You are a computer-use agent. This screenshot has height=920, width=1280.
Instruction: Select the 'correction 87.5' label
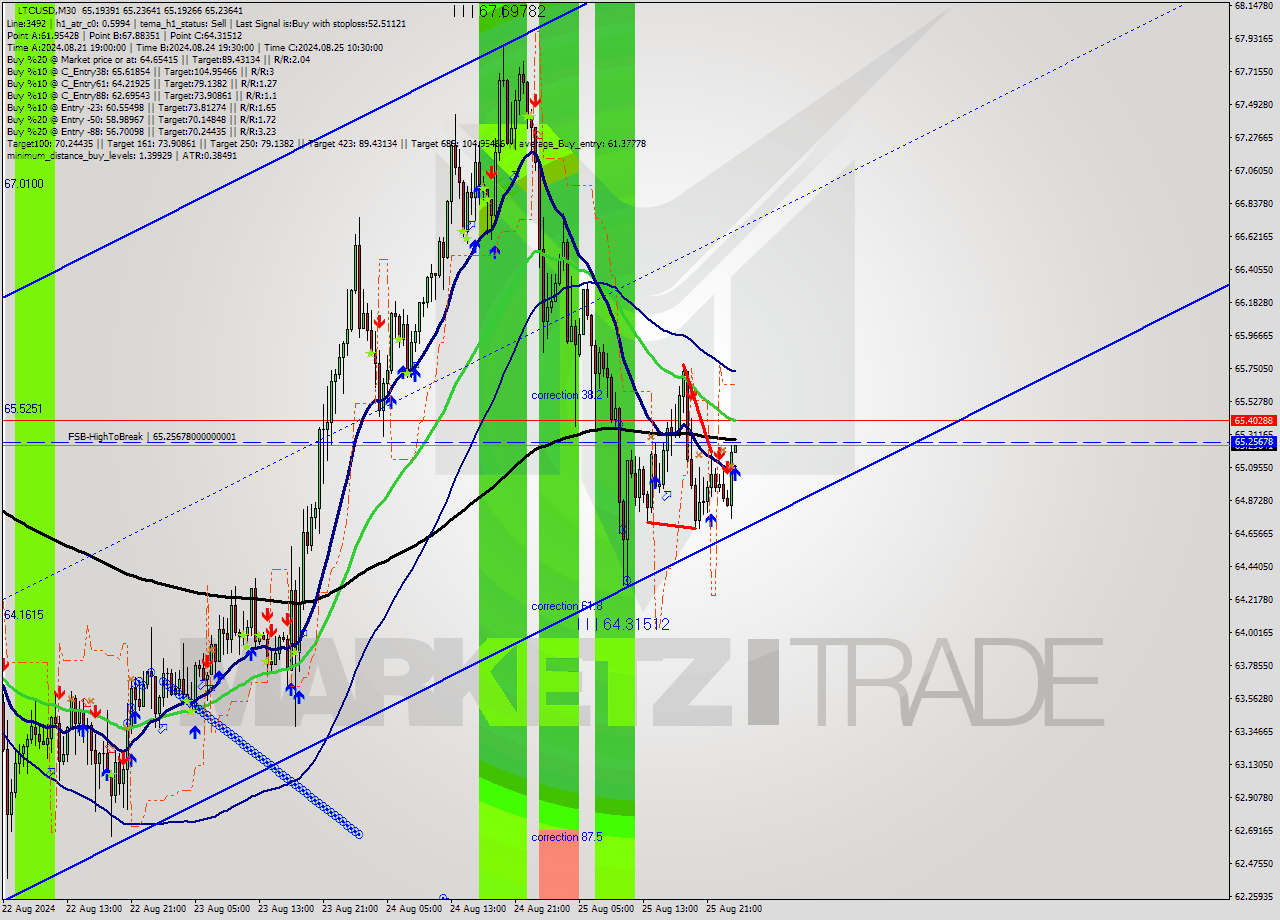(x=567, y=837)
